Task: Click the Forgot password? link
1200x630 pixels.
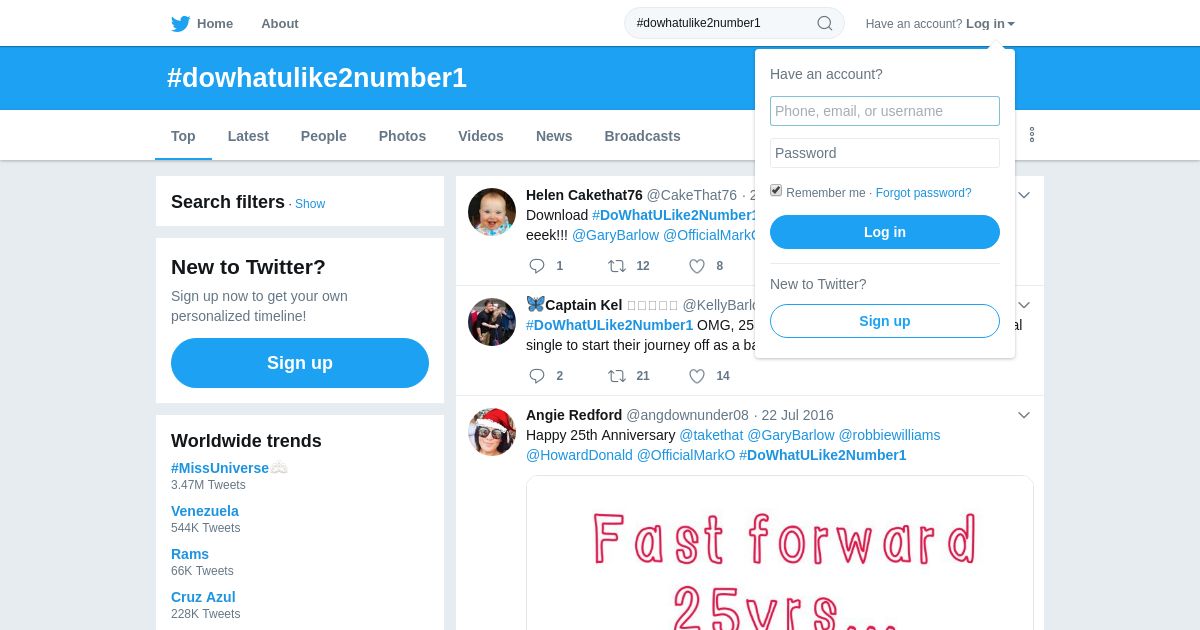Action: coord(923,193)
